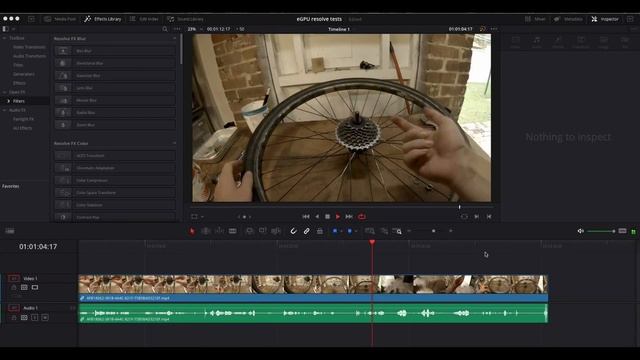Collapse the Toolbox tree section
Screen dimensions: 640x360
[4, 38]
